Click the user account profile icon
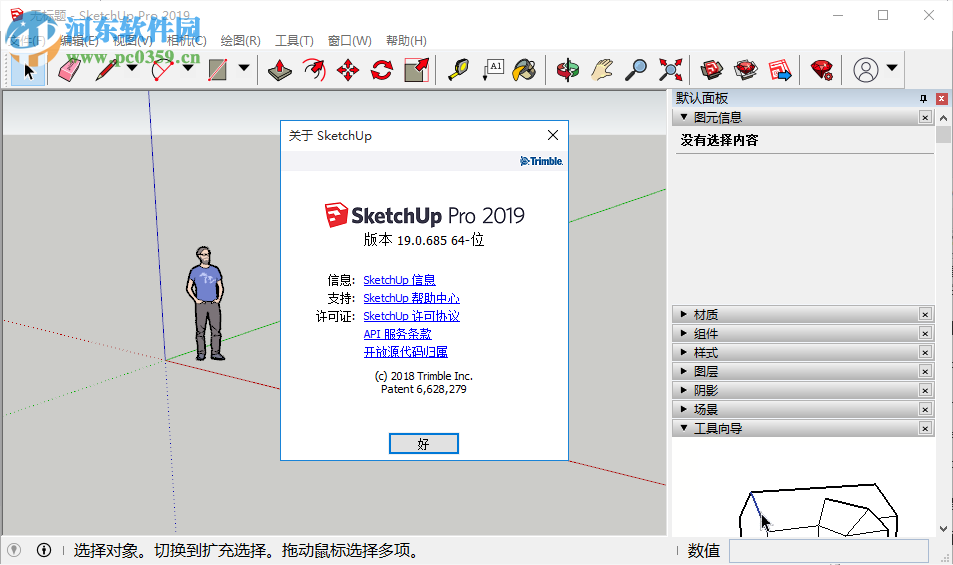The height and width of the screenshot is (565, 953). [865, 70]
